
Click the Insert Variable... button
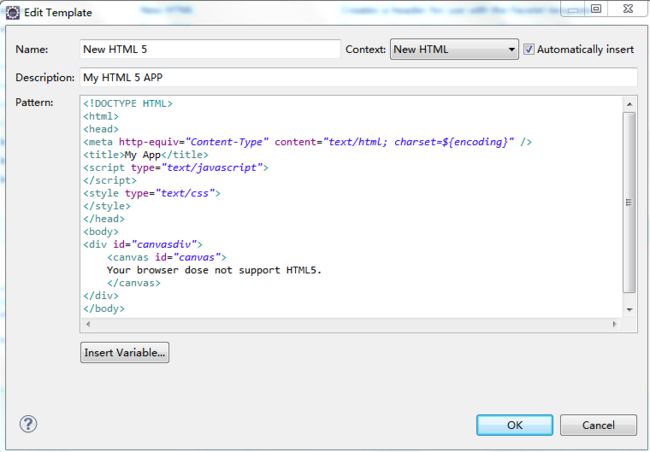pyautogui.click(x=125, y=352)
